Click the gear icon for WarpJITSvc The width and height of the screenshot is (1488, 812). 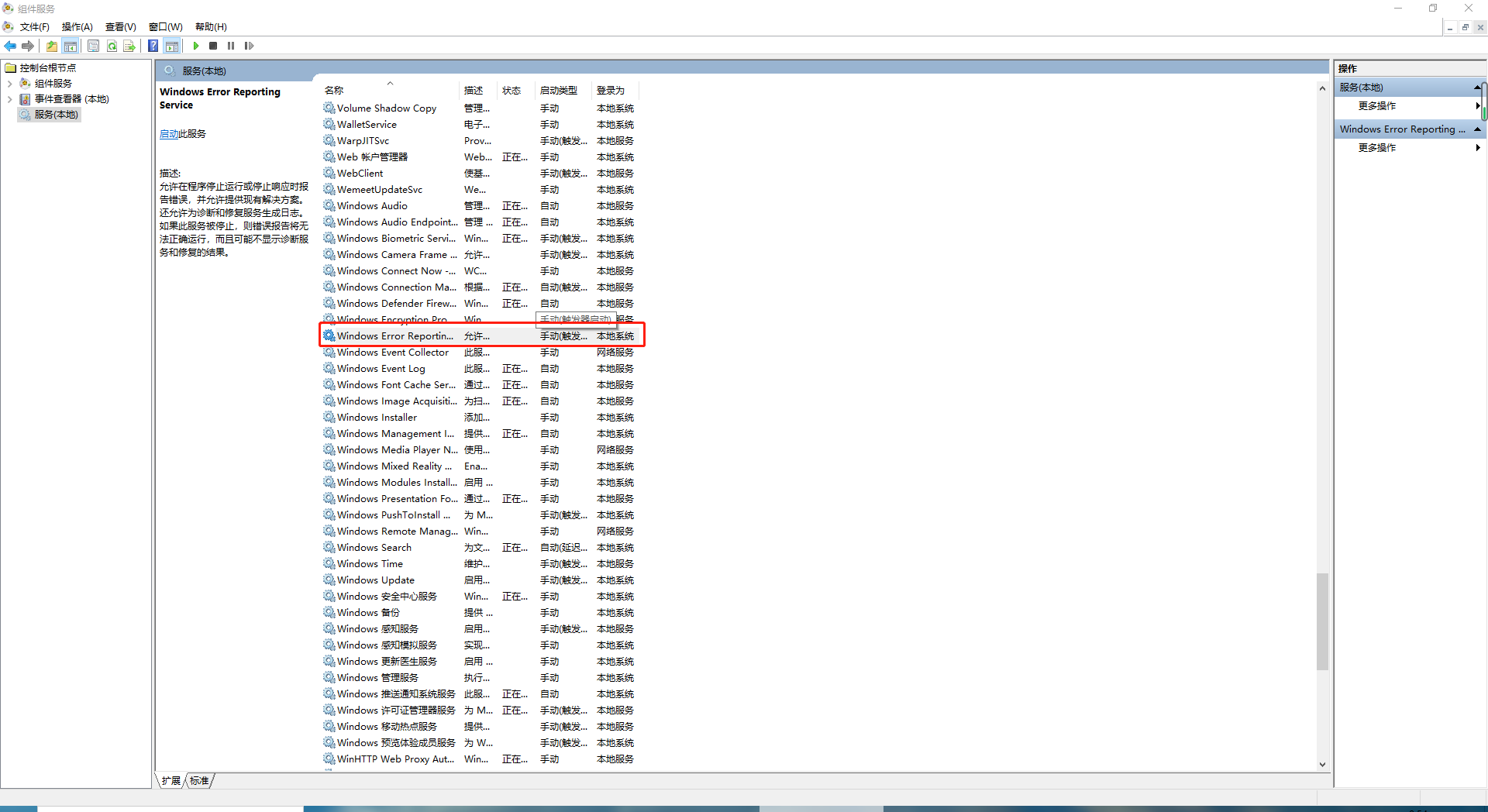pyautogui.click(x=329, y=140)
